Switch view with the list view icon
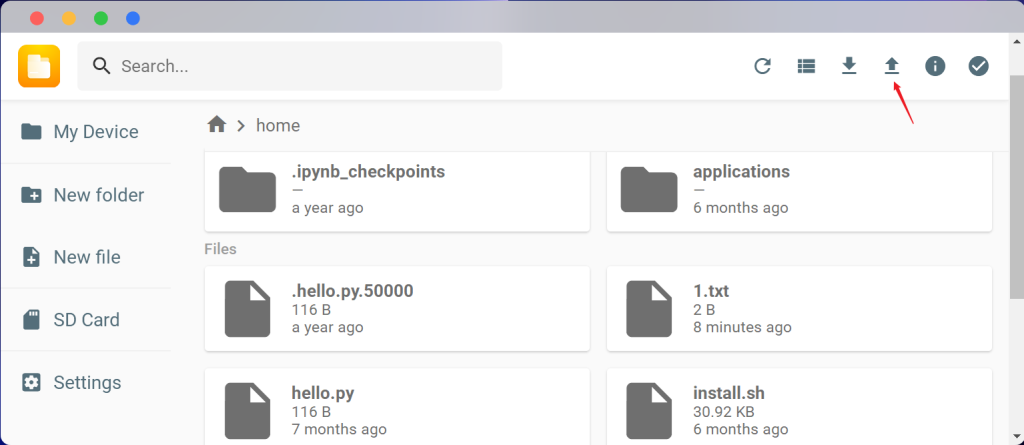 (x=806, y=66)
